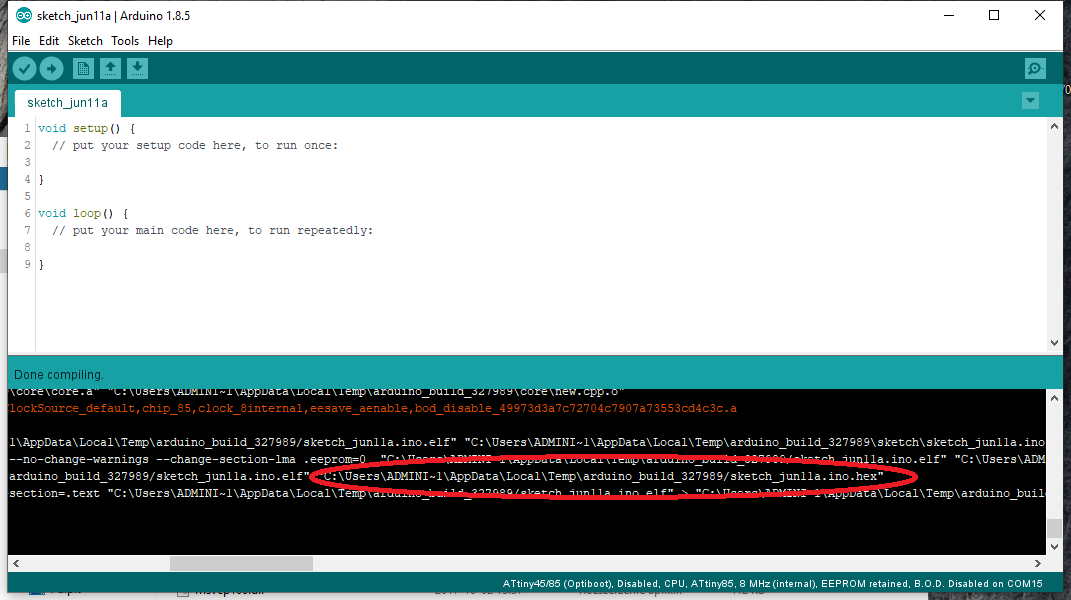
Task: Click line number 9 in gutter
Action: pyautogui.click(x=27, y=264)
